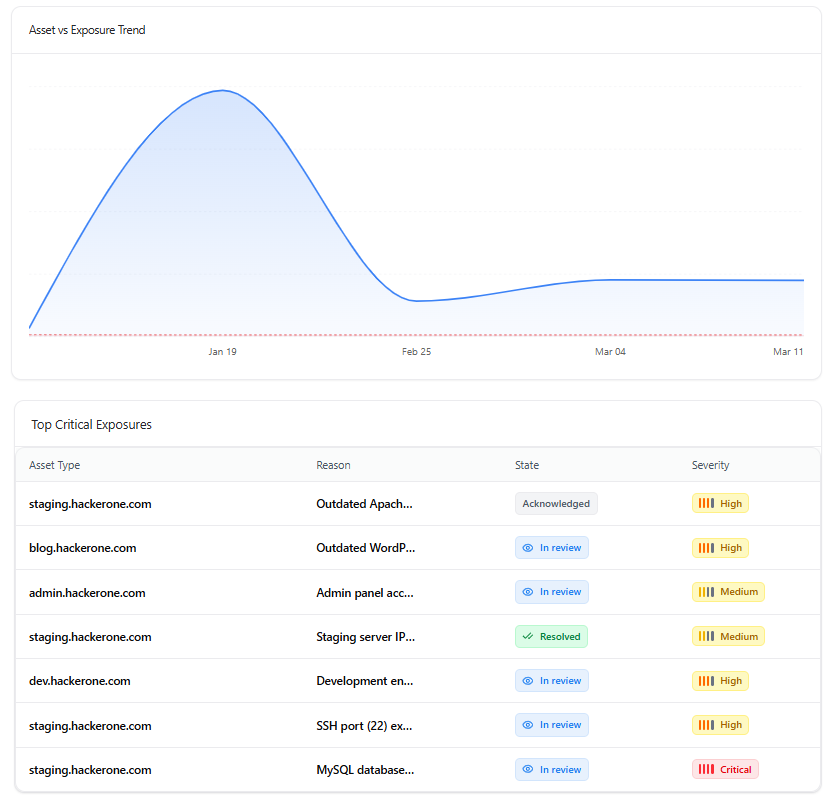Click the SSH port (22) ex... reason

coord(364,726)
